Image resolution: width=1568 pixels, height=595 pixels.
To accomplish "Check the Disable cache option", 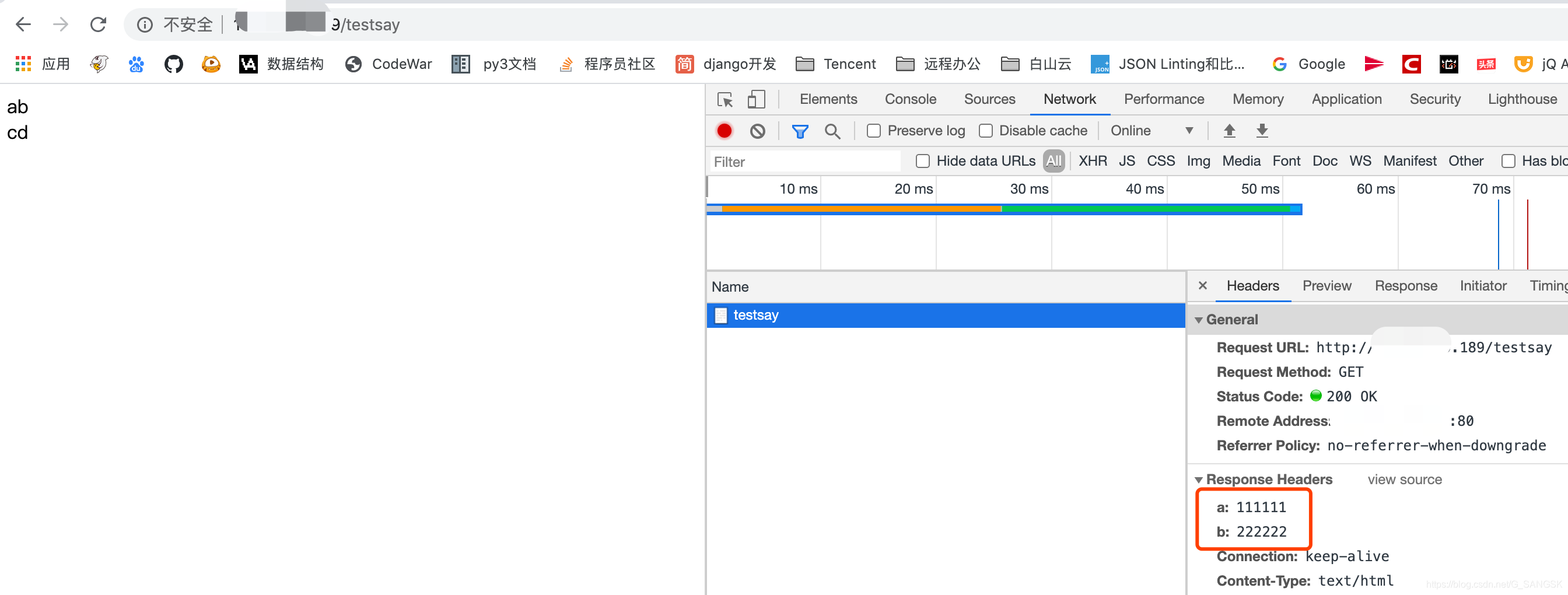I will (985, 130).
